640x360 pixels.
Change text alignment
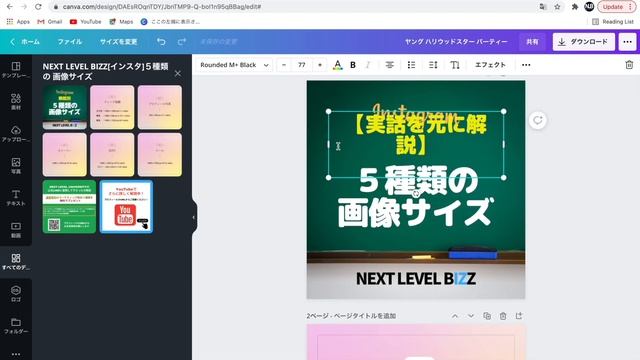[x=390, y=65]
